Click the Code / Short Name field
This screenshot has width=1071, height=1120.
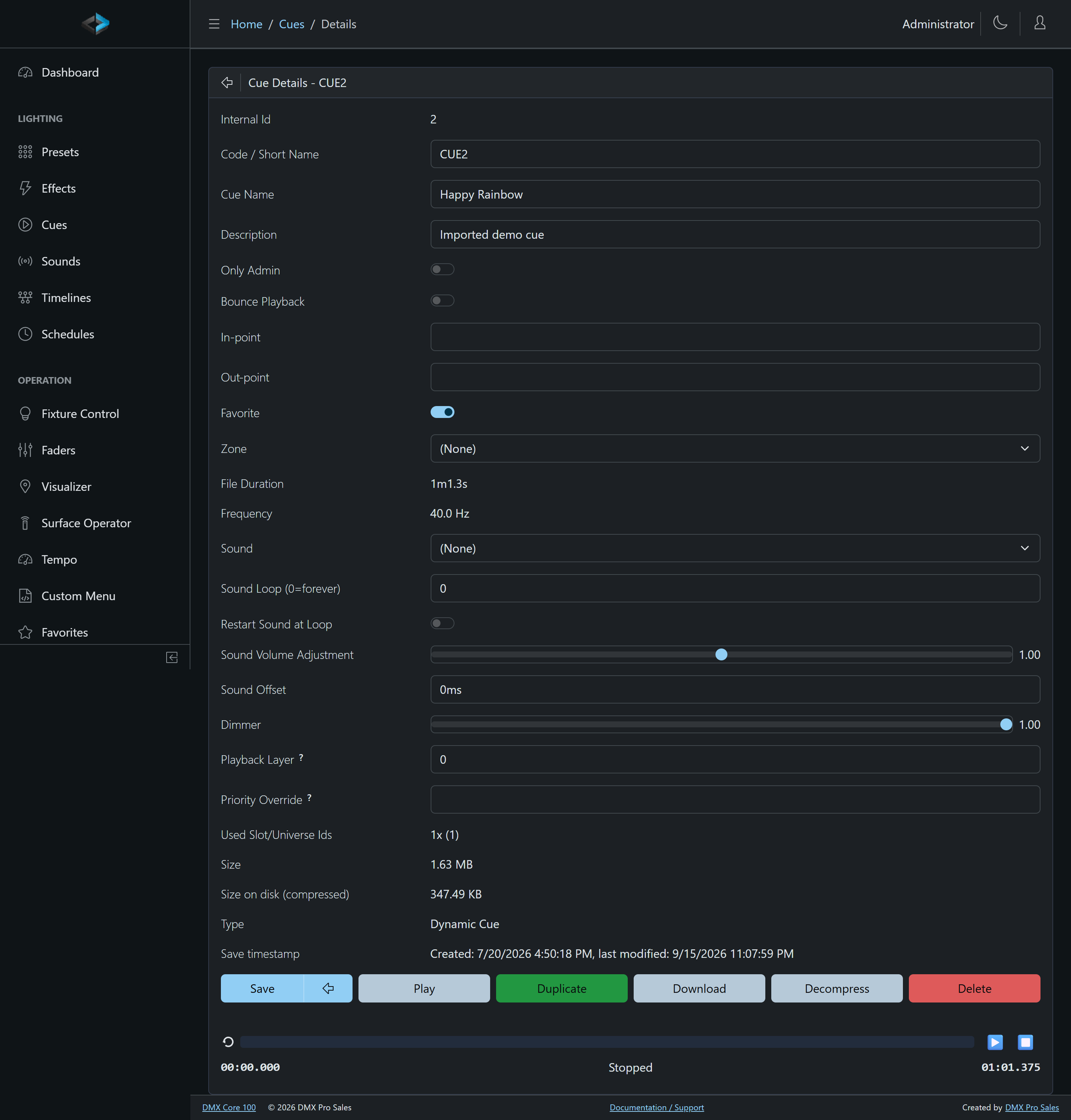(x=735, y=154)
